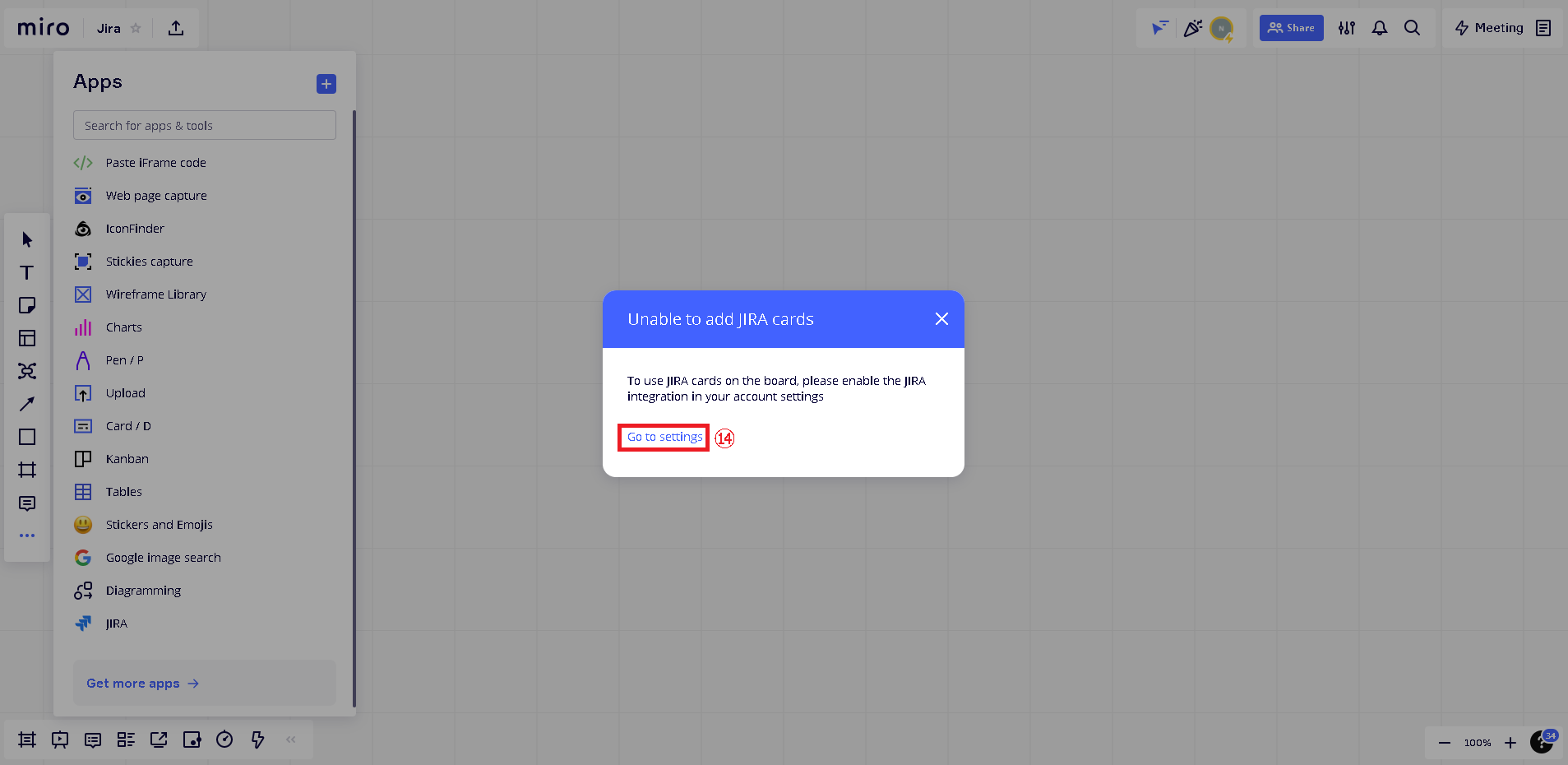
Task: Pick the connection line arrow tool
Action: point(27,404)
